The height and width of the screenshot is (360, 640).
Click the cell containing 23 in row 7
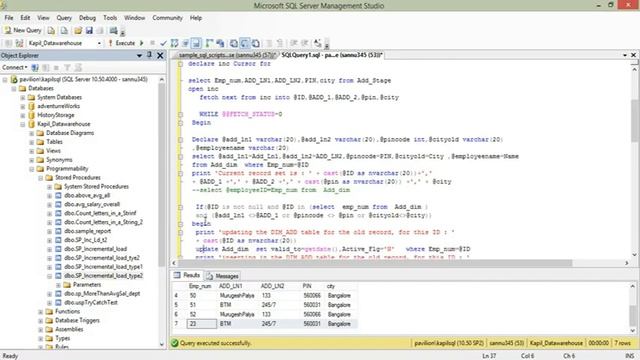[x=202, y=324]
